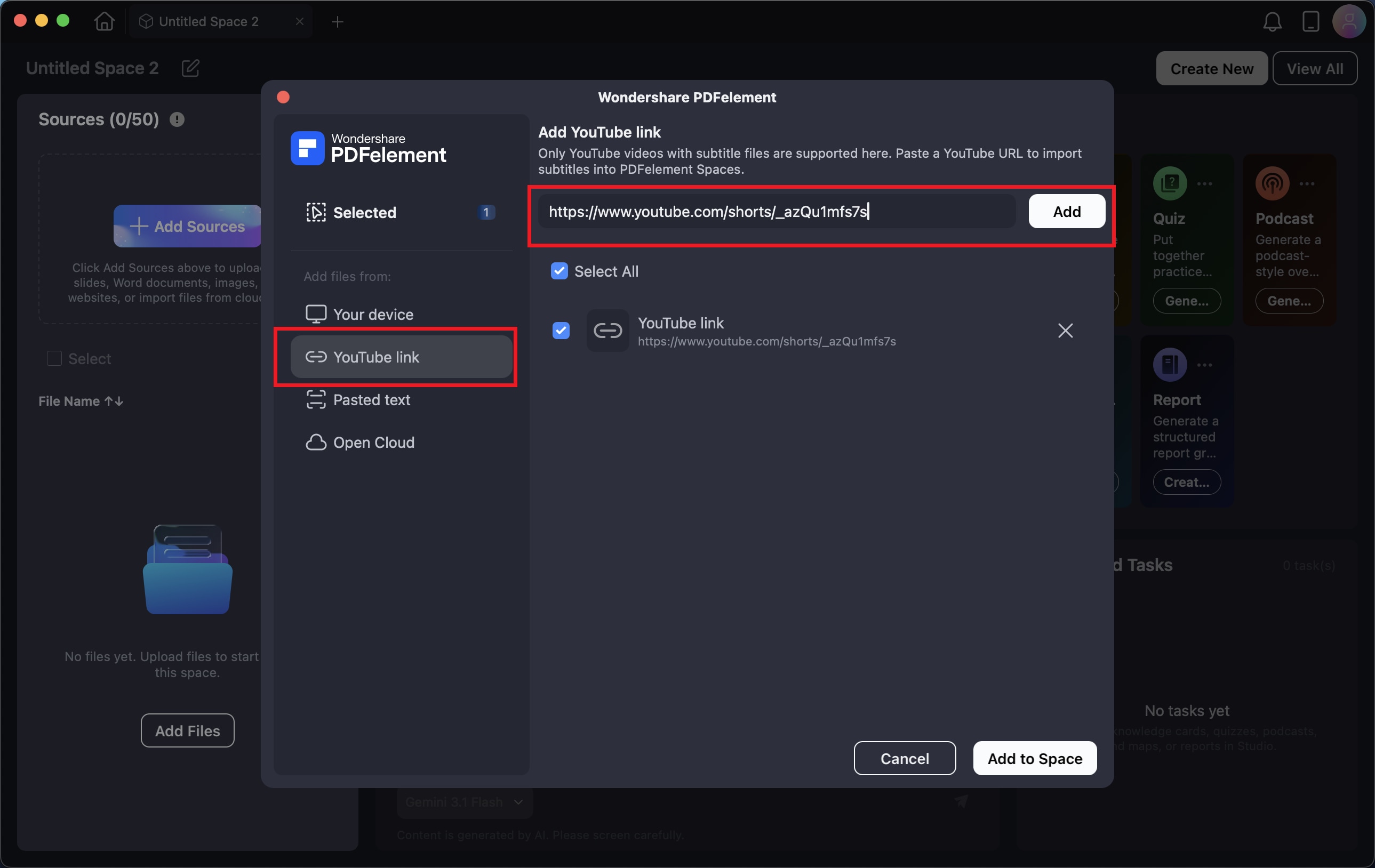This screenshot has width=1375, height=868.
Task: Open Quiz card more options
Action: tap(1205, 184)
